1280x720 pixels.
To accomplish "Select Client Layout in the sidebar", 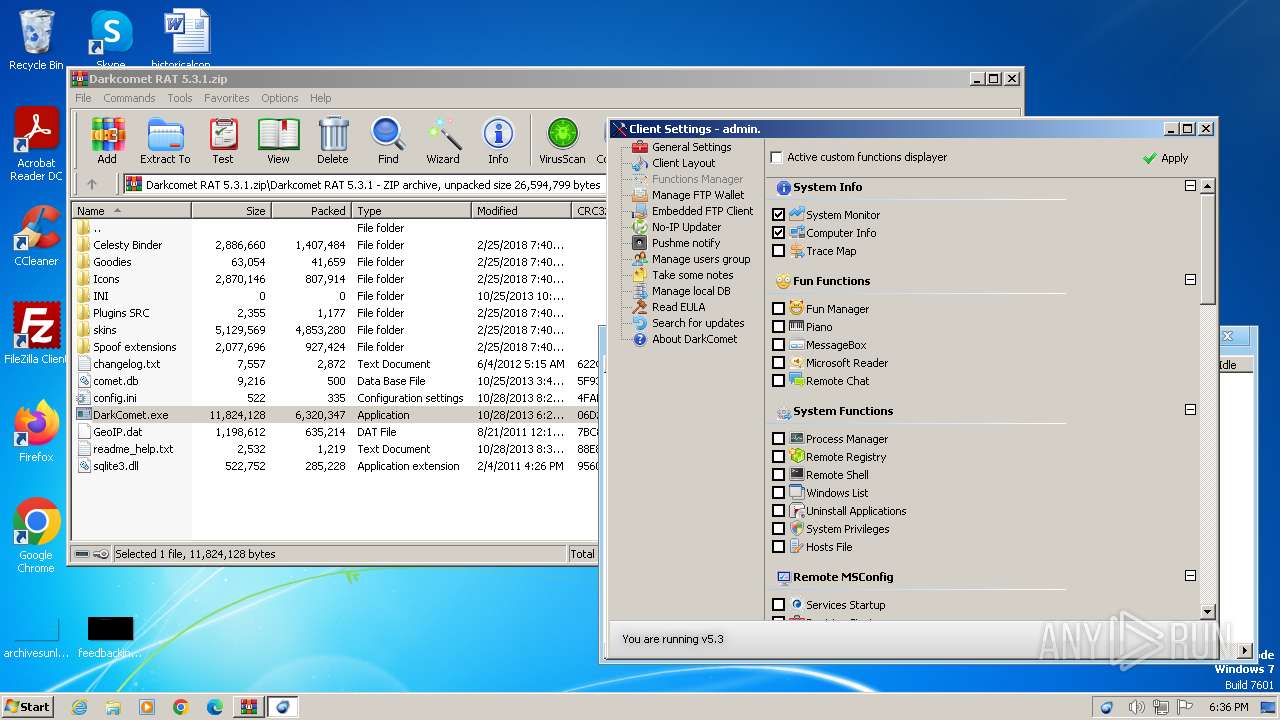I will click(x=683, y=163).
